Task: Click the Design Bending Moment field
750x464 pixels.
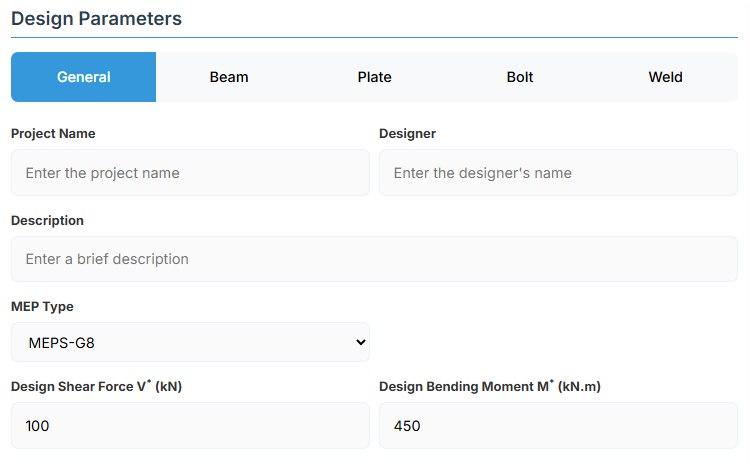Action: [x=558, y=426]
